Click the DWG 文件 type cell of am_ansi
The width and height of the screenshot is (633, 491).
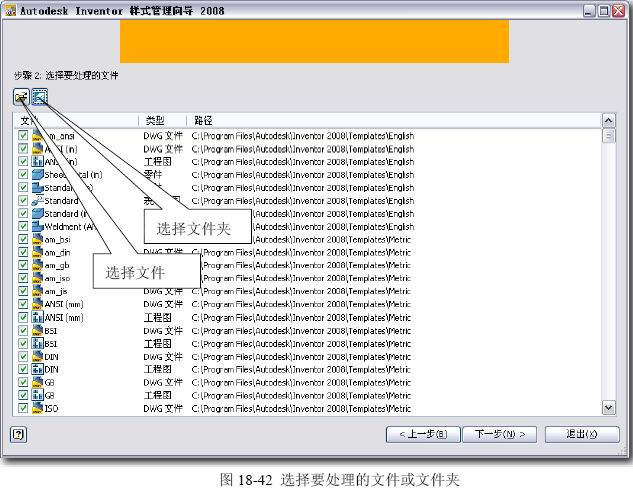[x=163, y=136]
